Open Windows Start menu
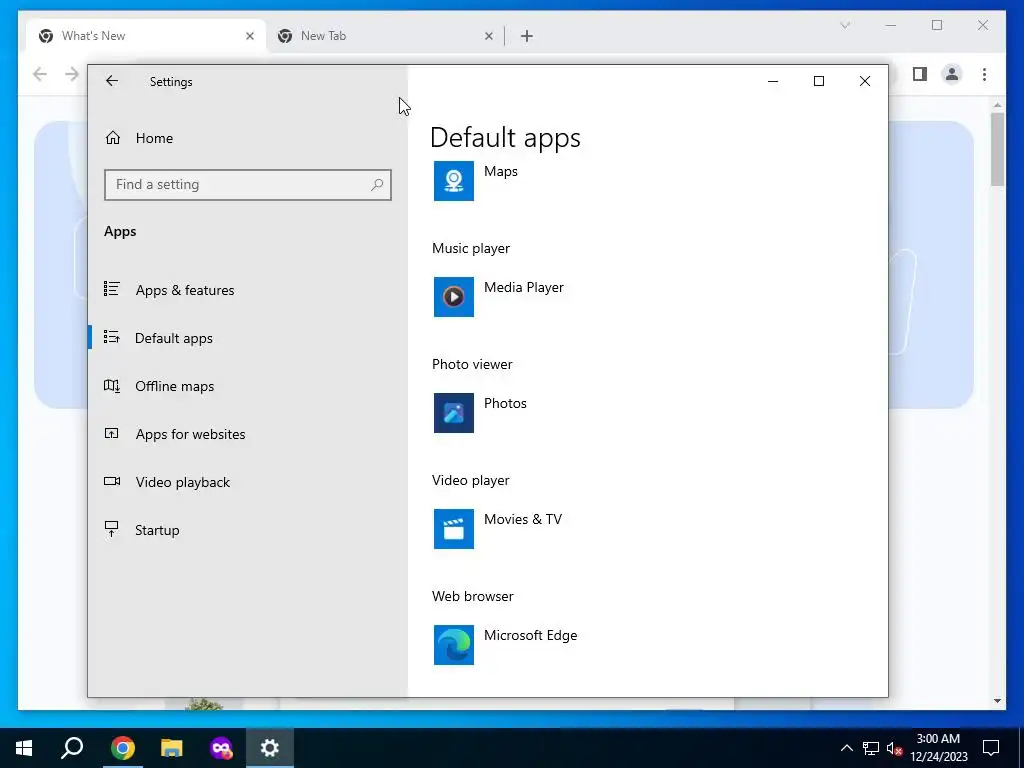 pos(24,748)
